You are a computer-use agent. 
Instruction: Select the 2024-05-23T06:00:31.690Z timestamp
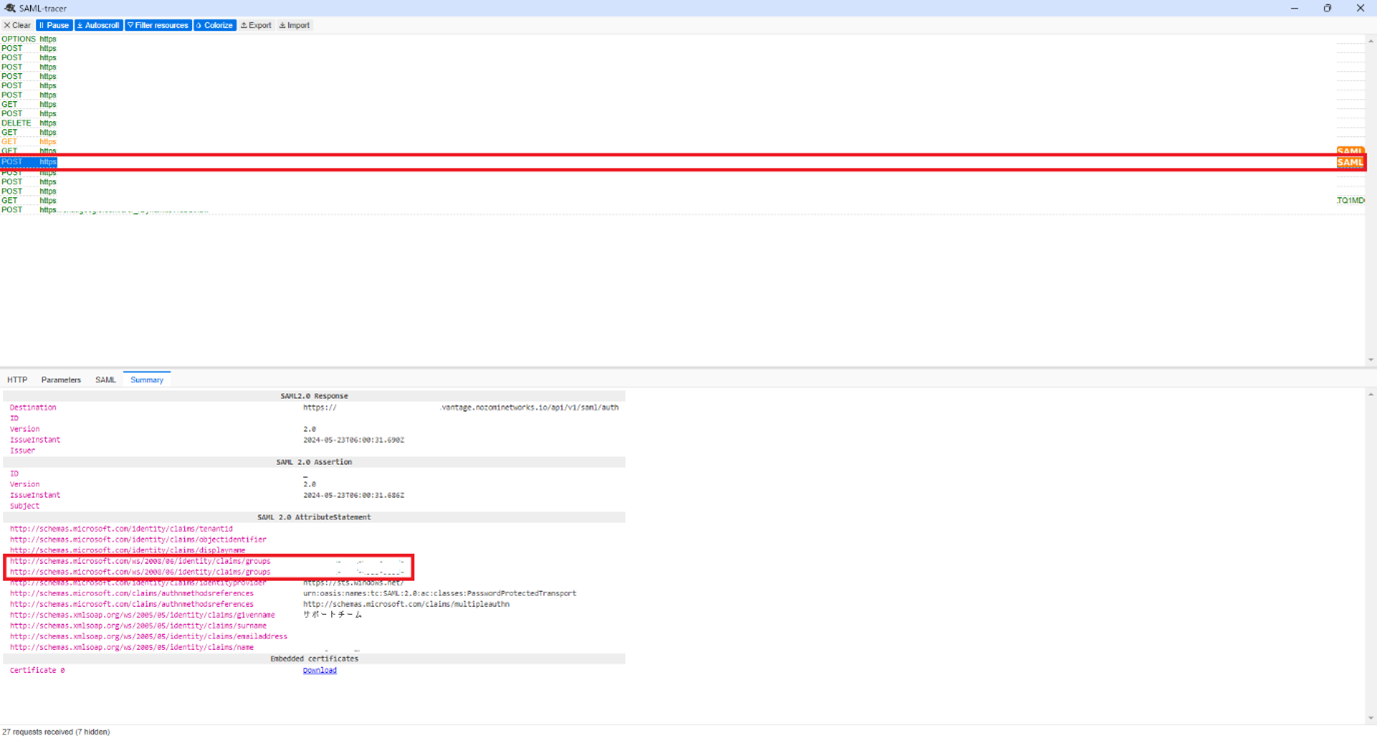354,440
